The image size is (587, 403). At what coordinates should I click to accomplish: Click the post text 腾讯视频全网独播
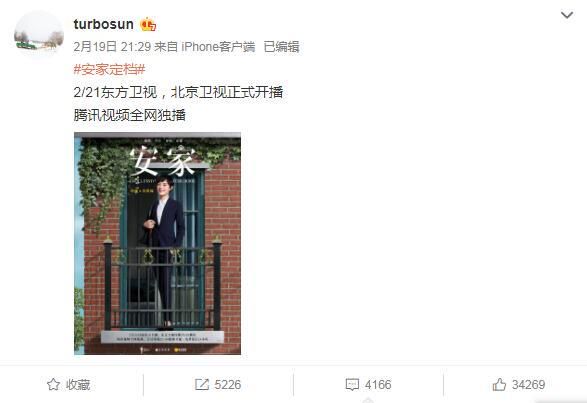click(130, 115)
